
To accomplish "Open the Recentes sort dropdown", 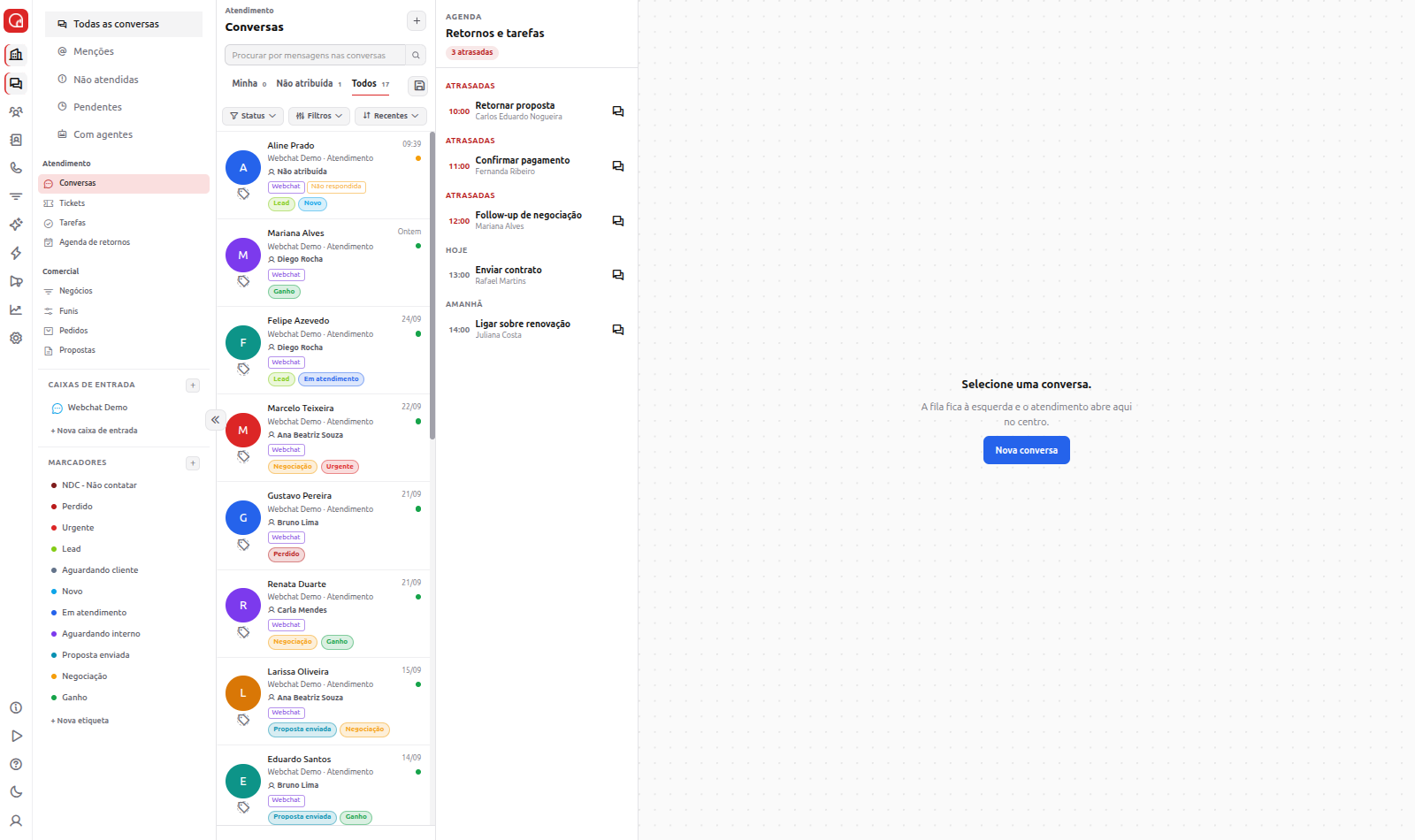I will (x=390, y=116).
